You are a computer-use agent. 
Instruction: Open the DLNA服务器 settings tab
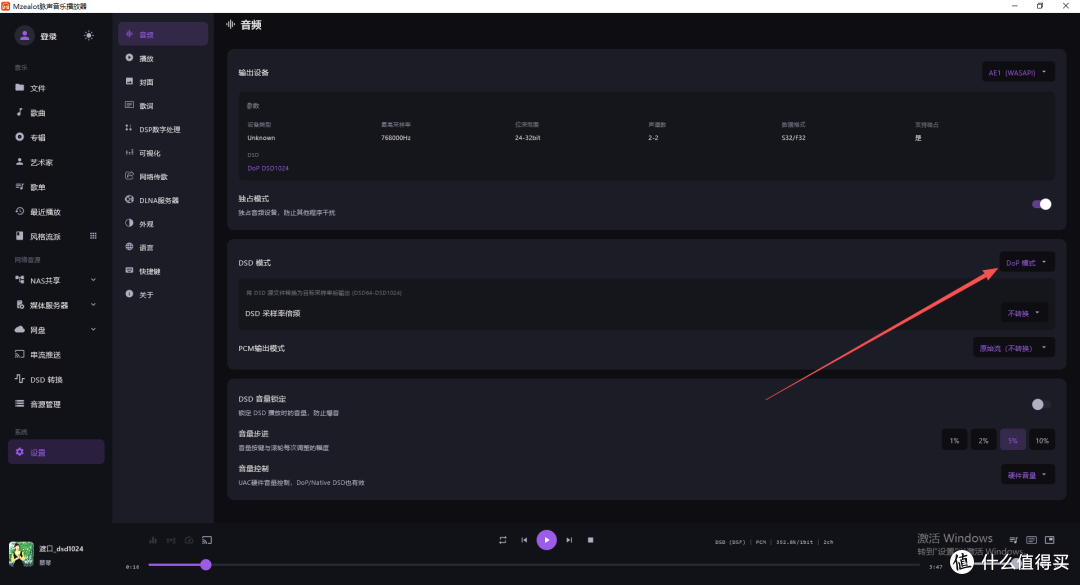click(x=163, y=201)
